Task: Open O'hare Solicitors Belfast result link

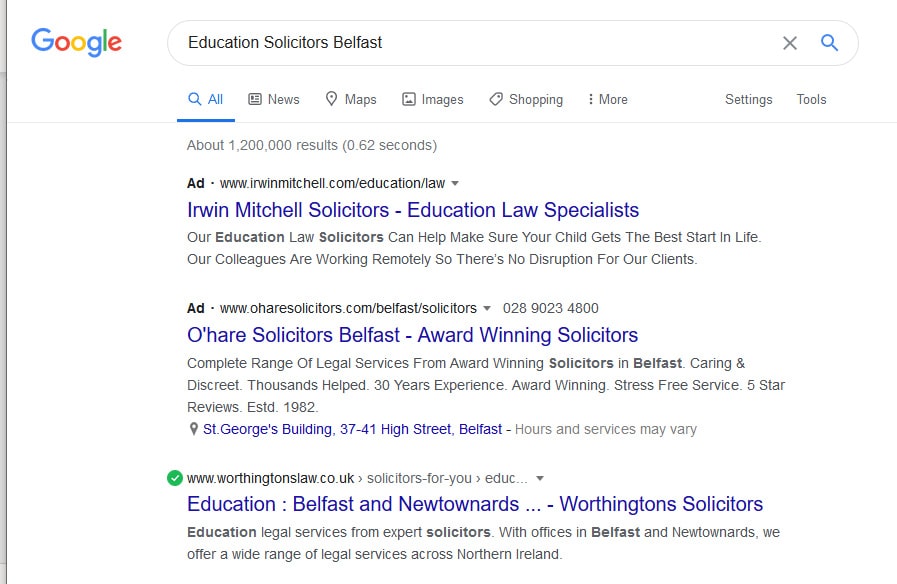Action: pyautogui.click(x=412, y=335)
